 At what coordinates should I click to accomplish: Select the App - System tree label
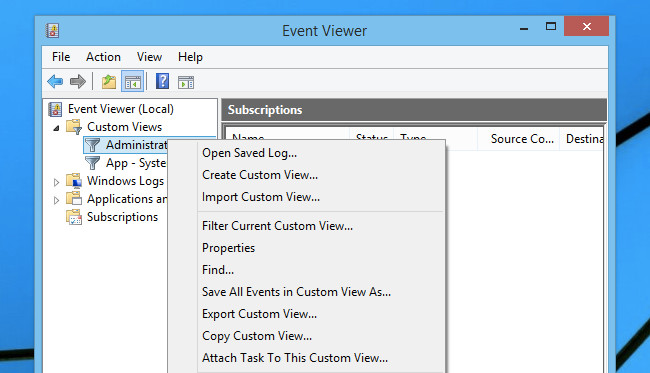[x=136, y=163]
